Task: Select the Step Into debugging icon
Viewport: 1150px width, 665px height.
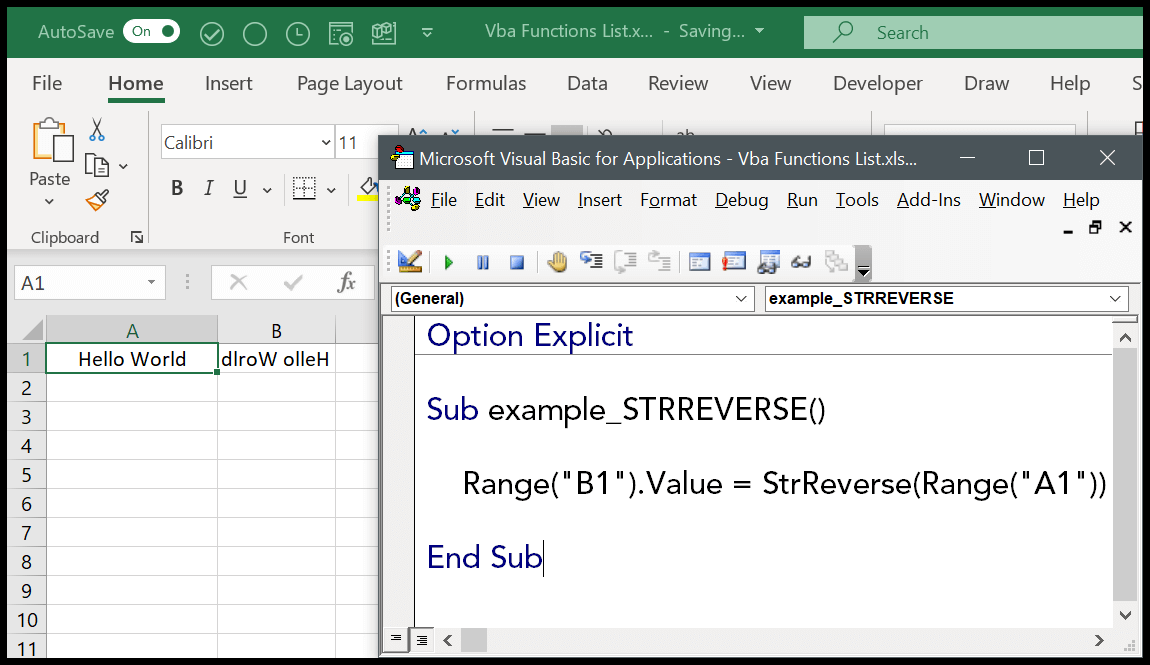Action: coord(590,261)
